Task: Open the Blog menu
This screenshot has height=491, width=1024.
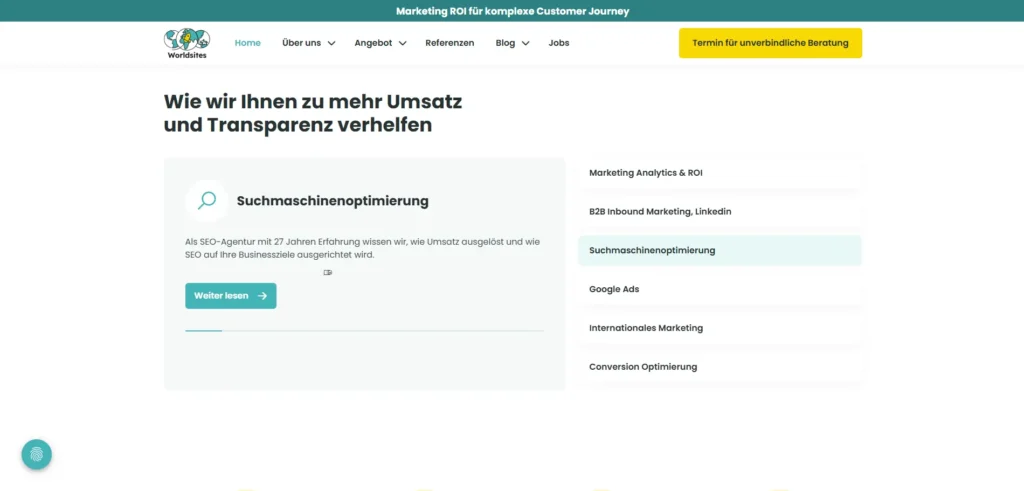Action: click(505, 43)
